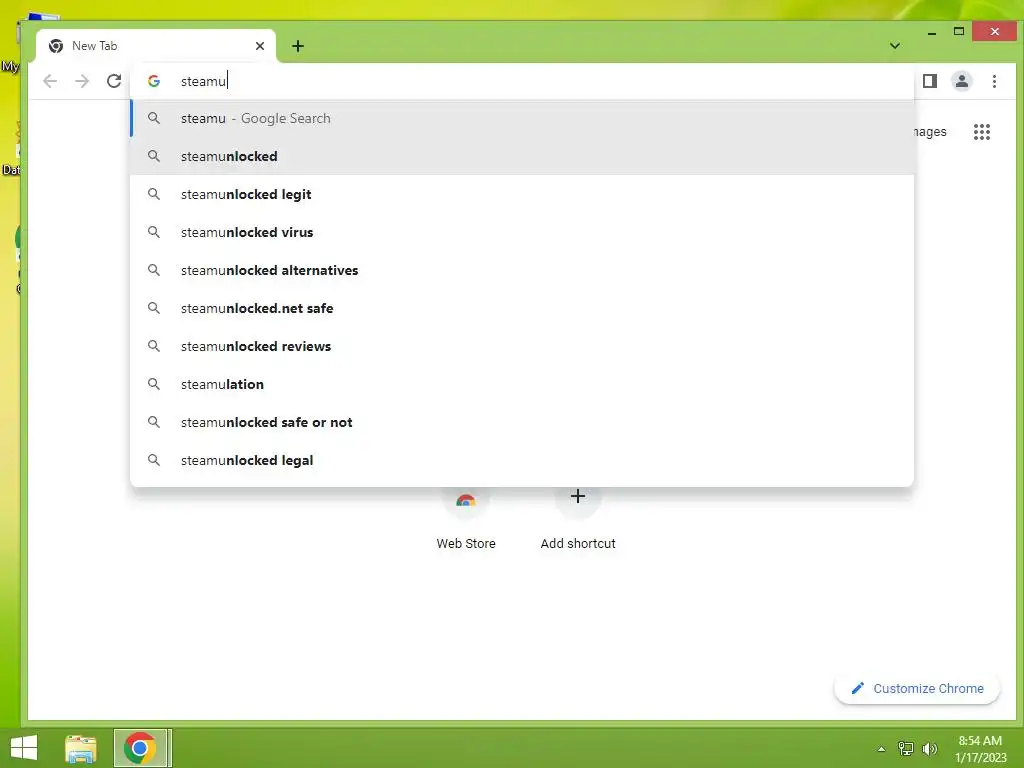Image resolution: width=1024 pixels, height=768 pixels.
Task: Open Chrome's three-dot menu
Action: [994, 81]
